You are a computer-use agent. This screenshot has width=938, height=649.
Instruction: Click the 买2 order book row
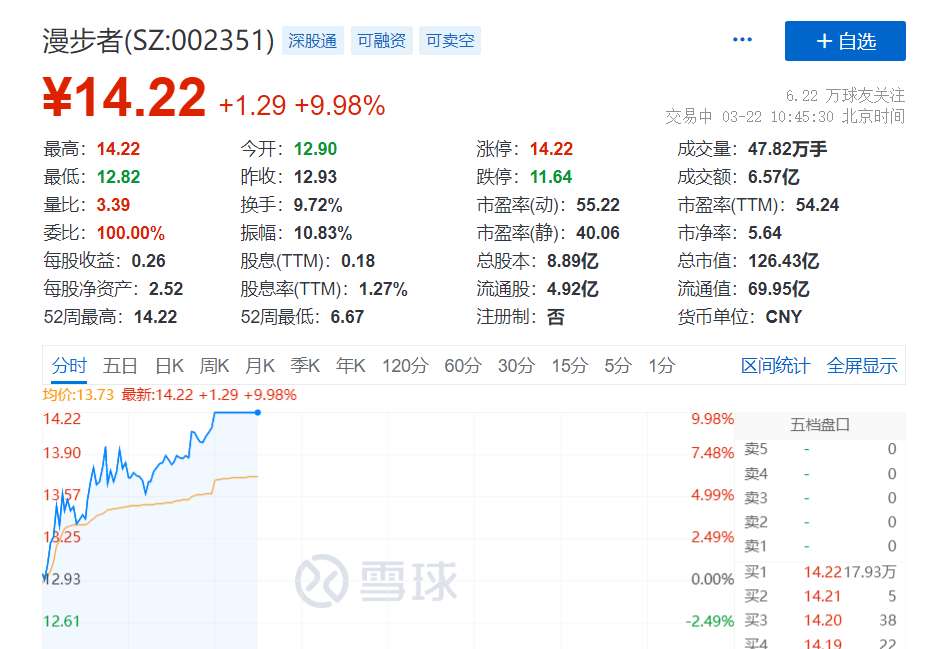point(820,596)
